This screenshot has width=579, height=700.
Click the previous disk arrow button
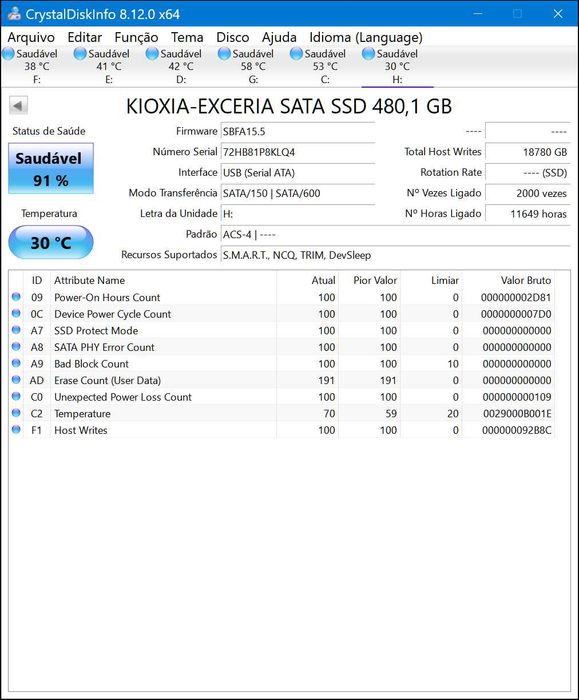(18, 106)
